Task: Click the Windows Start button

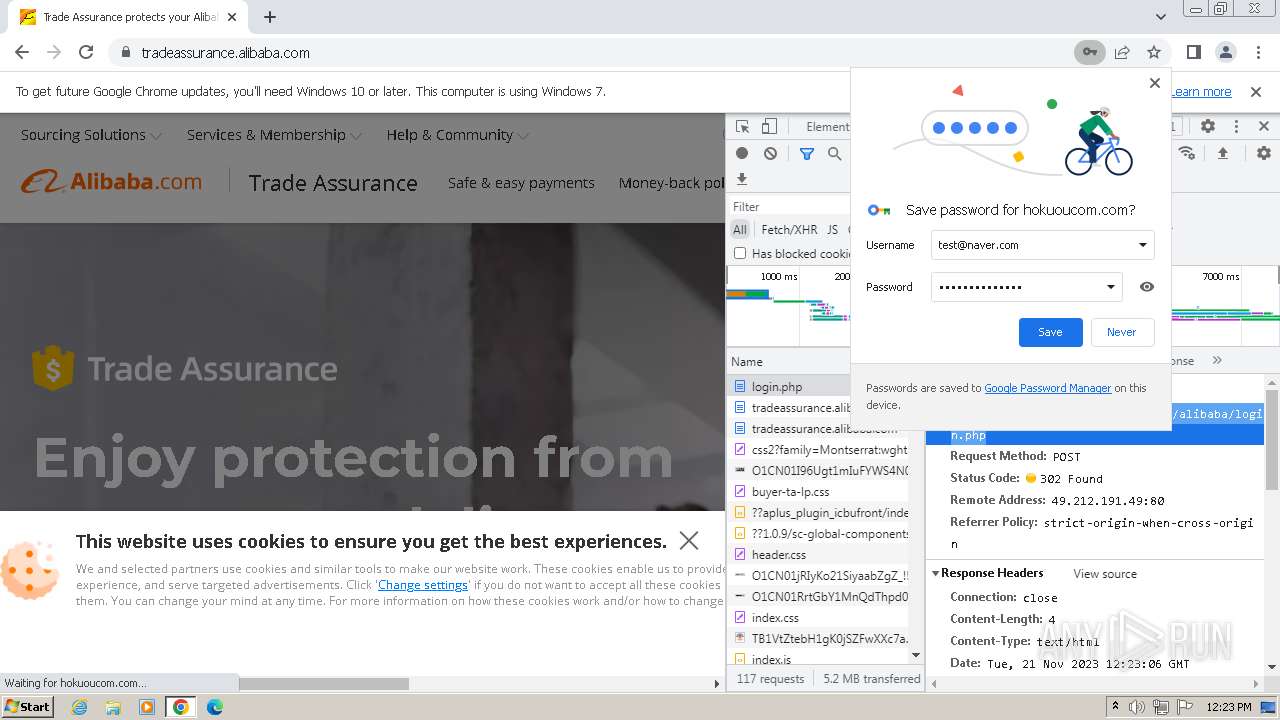Action: 27,706
